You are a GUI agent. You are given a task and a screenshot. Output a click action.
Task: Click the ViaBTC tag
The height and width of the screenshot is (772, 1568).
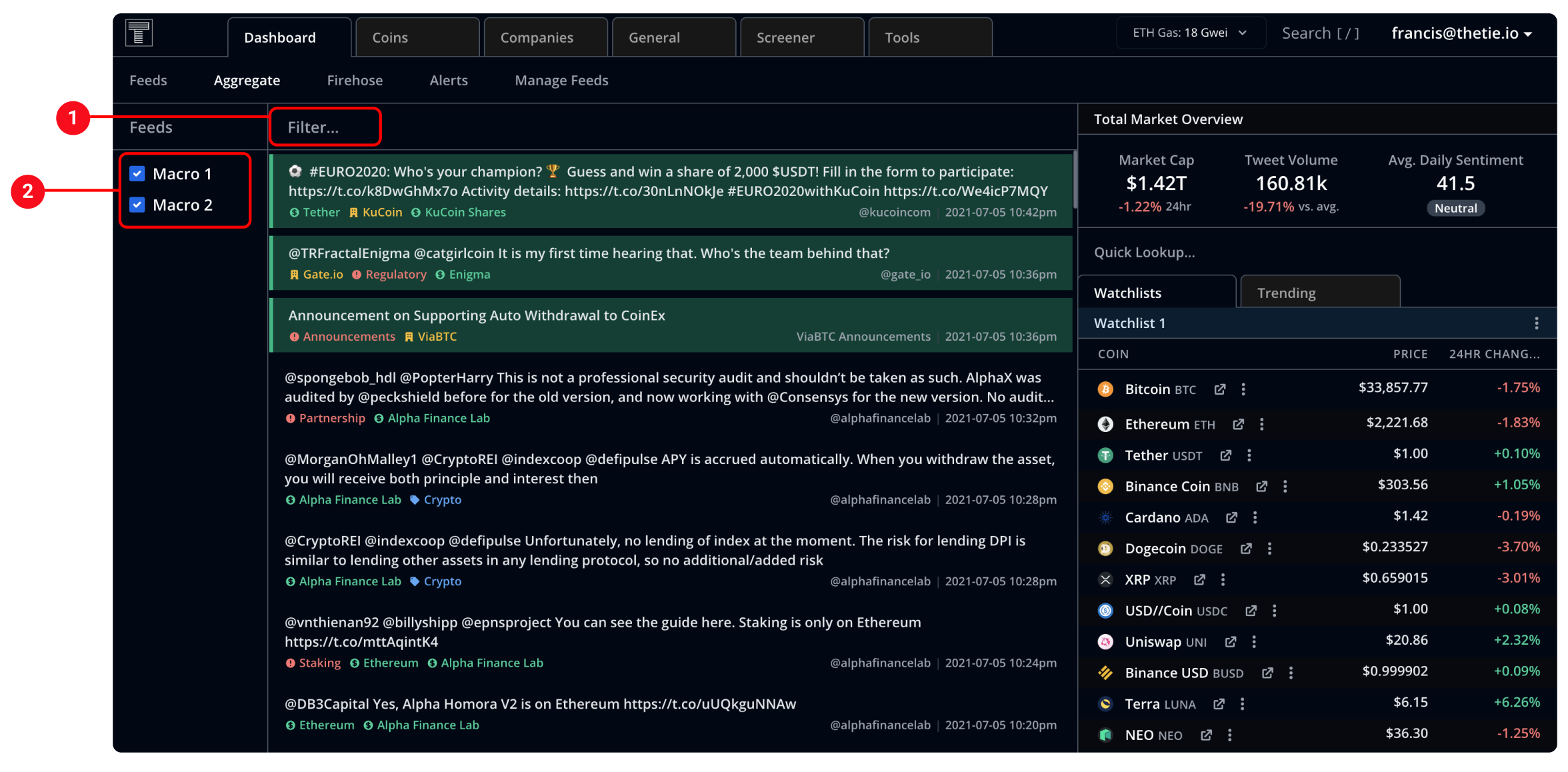coord(431,337)
